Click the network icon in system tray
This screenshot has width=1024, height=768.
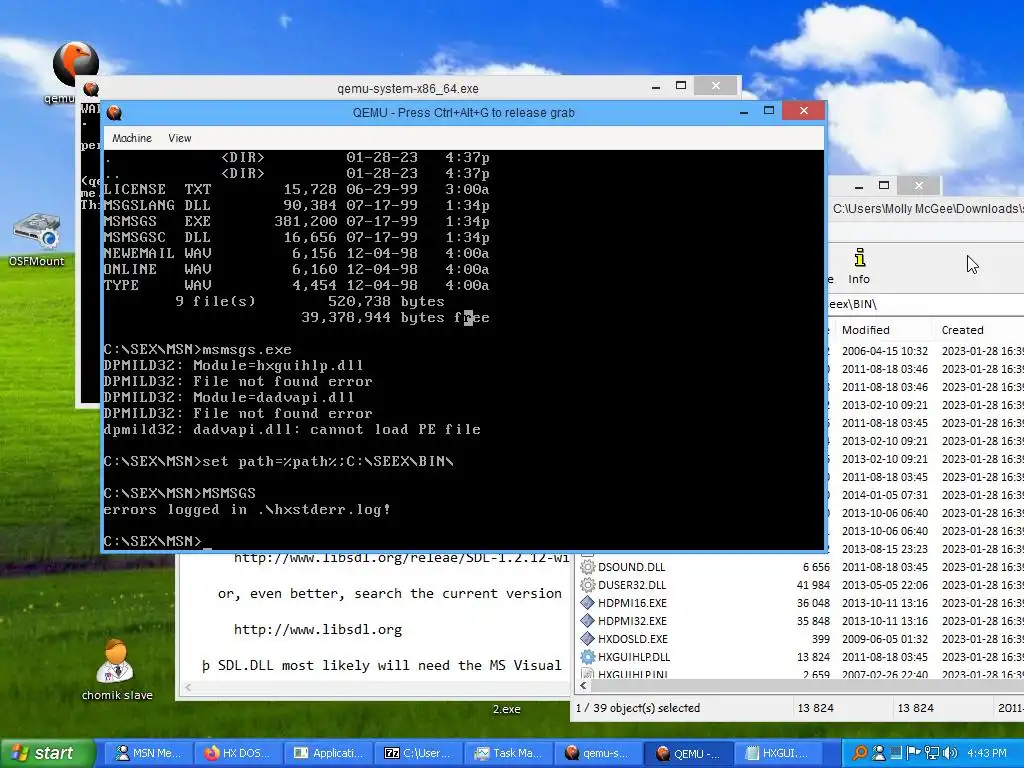point(932,753)
